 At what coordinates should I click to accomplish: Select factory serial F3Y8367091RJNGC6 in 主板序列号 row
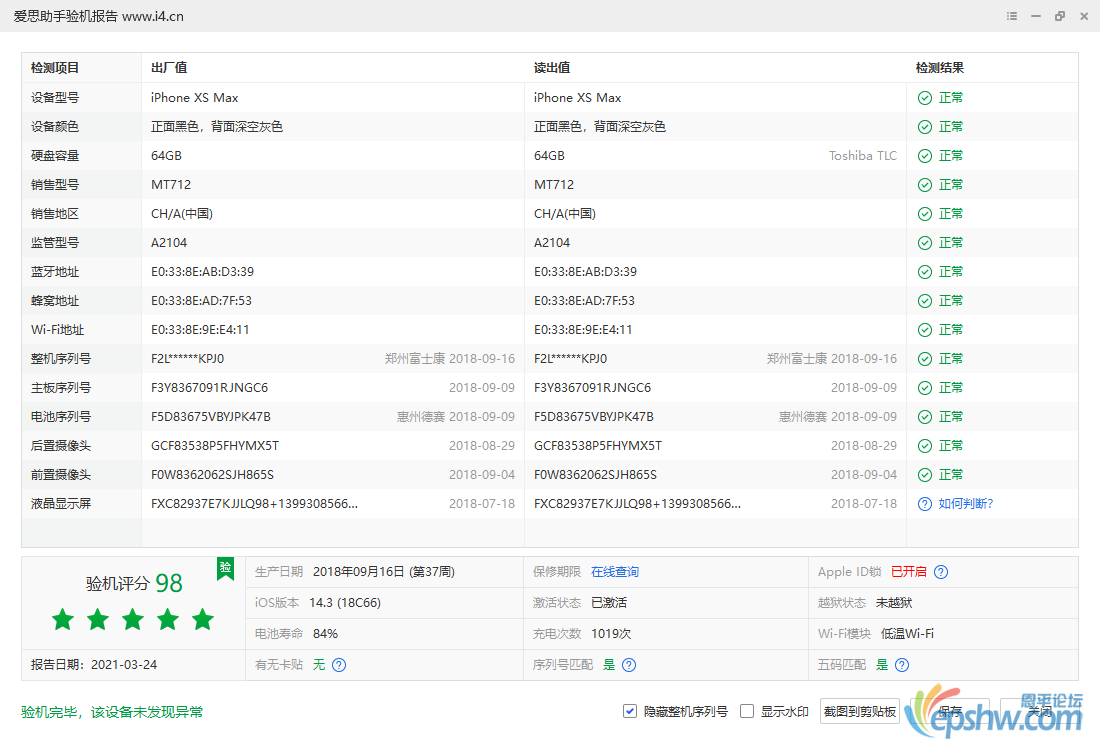point(210,388)
